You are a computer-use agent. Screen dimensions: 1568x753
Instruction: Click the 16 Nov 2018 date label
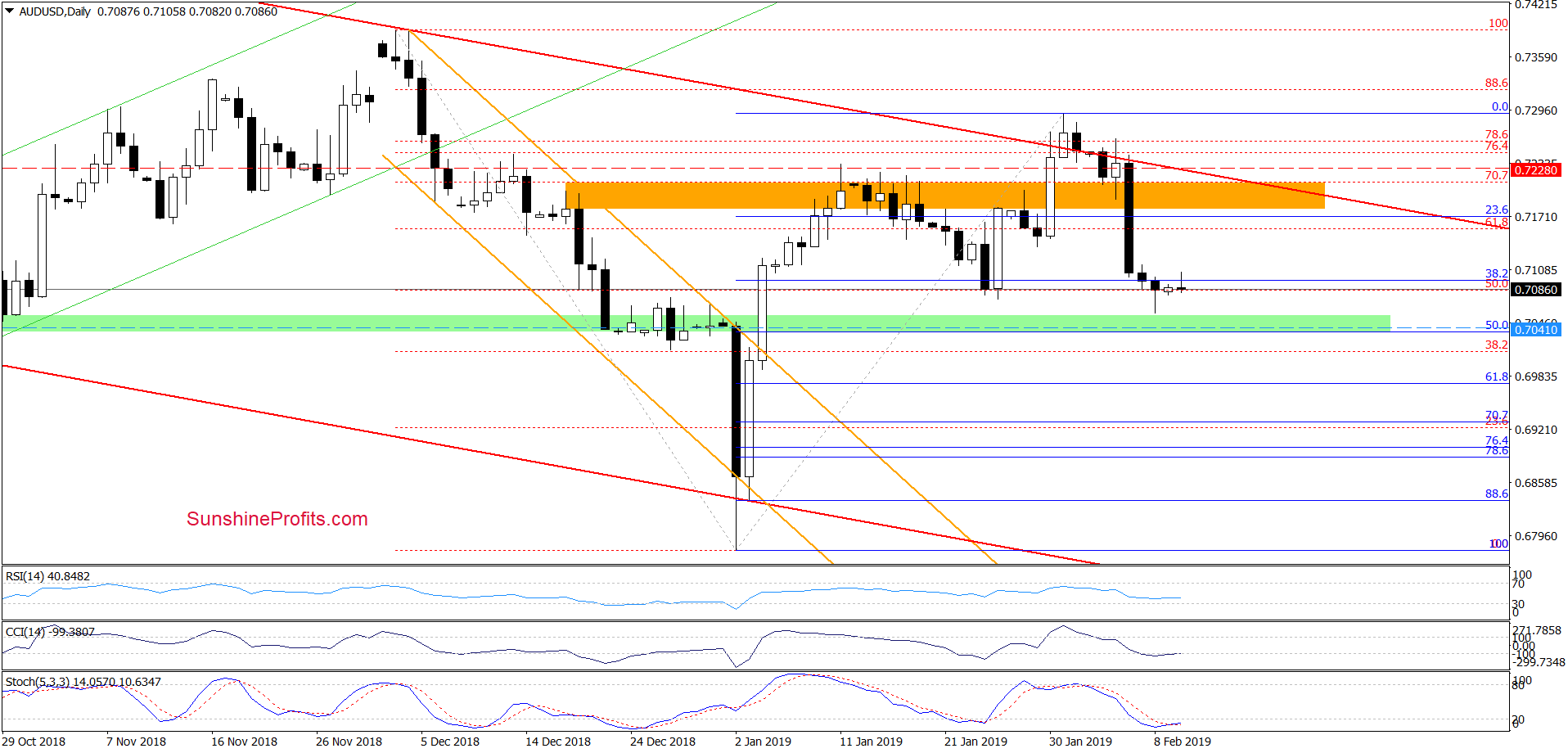click(244, 742)
